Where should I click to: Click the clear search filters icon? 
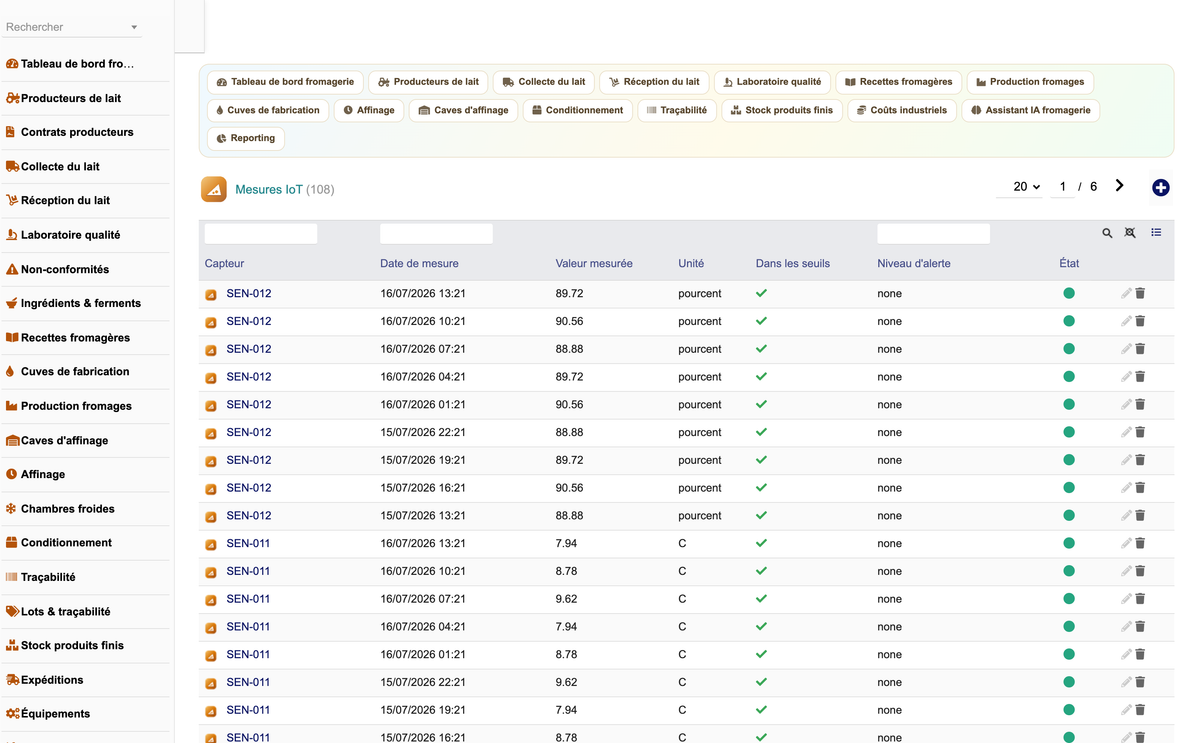1130,233
